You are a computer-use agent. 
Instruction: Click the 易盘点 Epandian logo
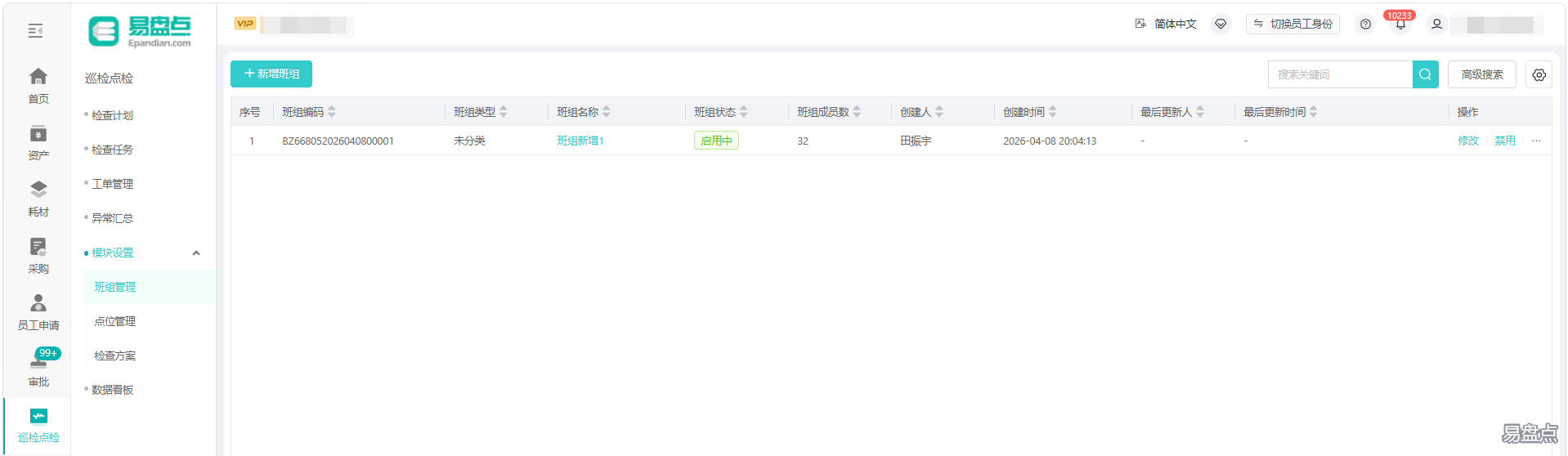tap(140, 32)
